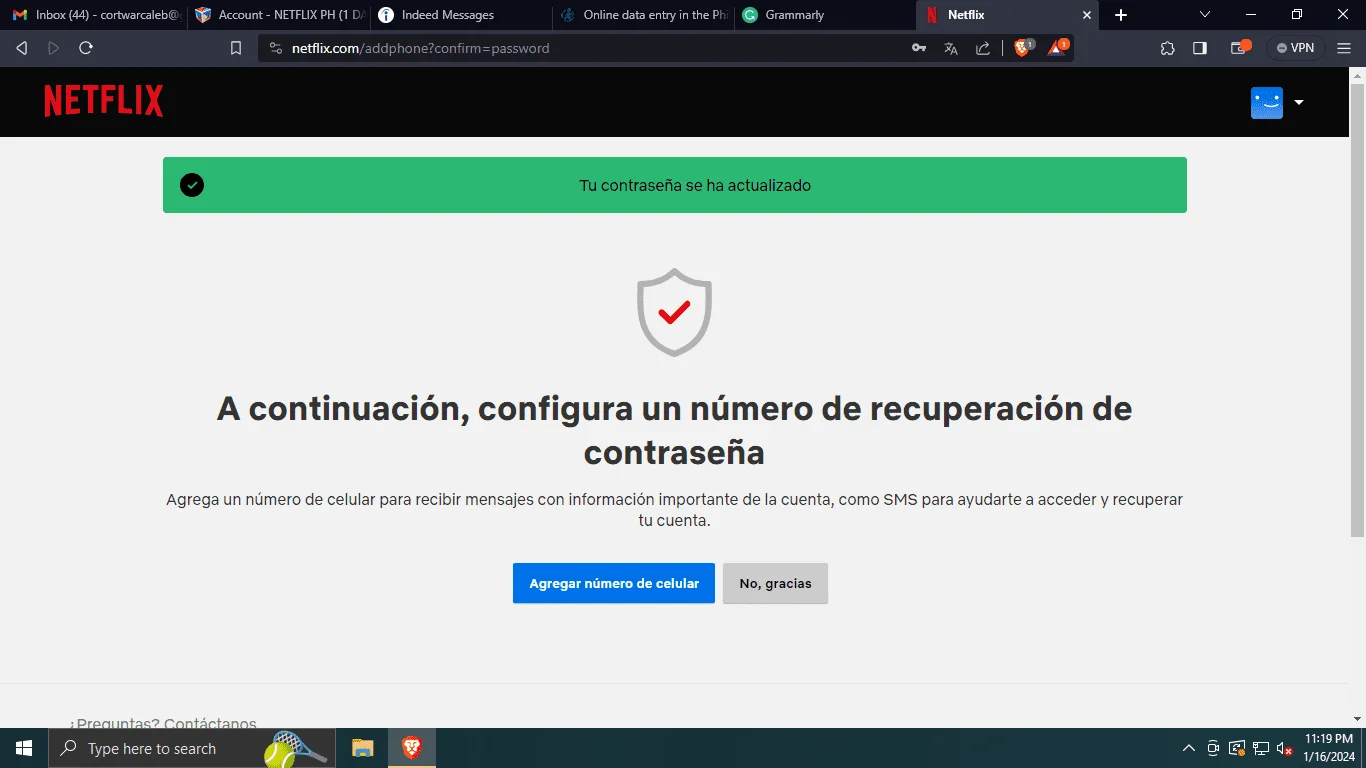Click the tennis search highlight icon

click(x=296, y=748)
